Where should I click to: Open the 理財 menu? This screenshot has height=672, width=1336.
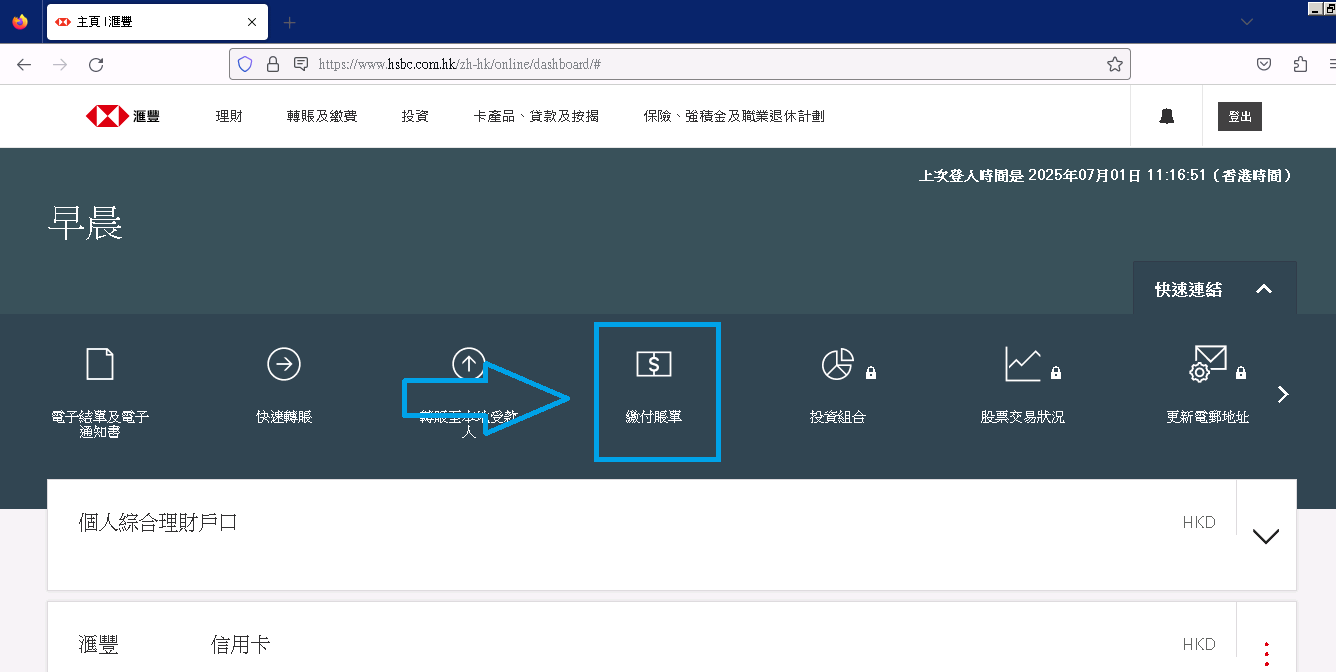[x=229, y=117]
